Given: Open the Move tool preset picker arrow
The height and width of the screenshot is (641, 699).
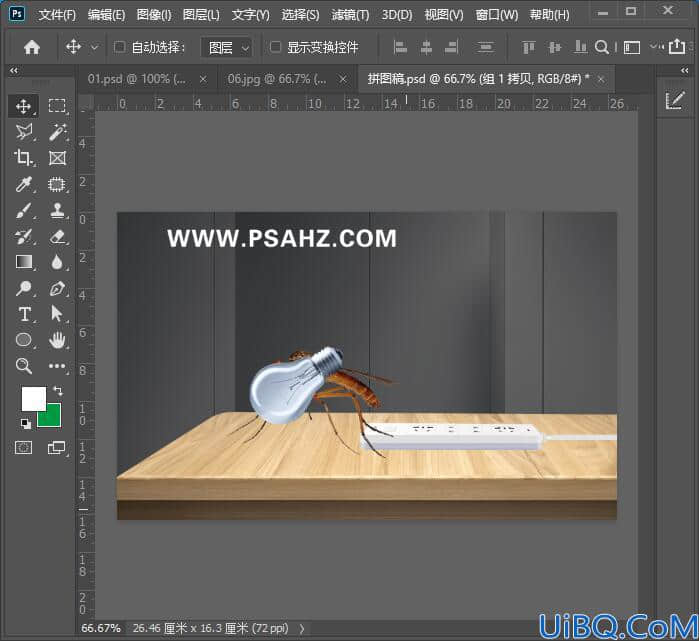Looking at the screenshot, I should click(x=95, y=47).
